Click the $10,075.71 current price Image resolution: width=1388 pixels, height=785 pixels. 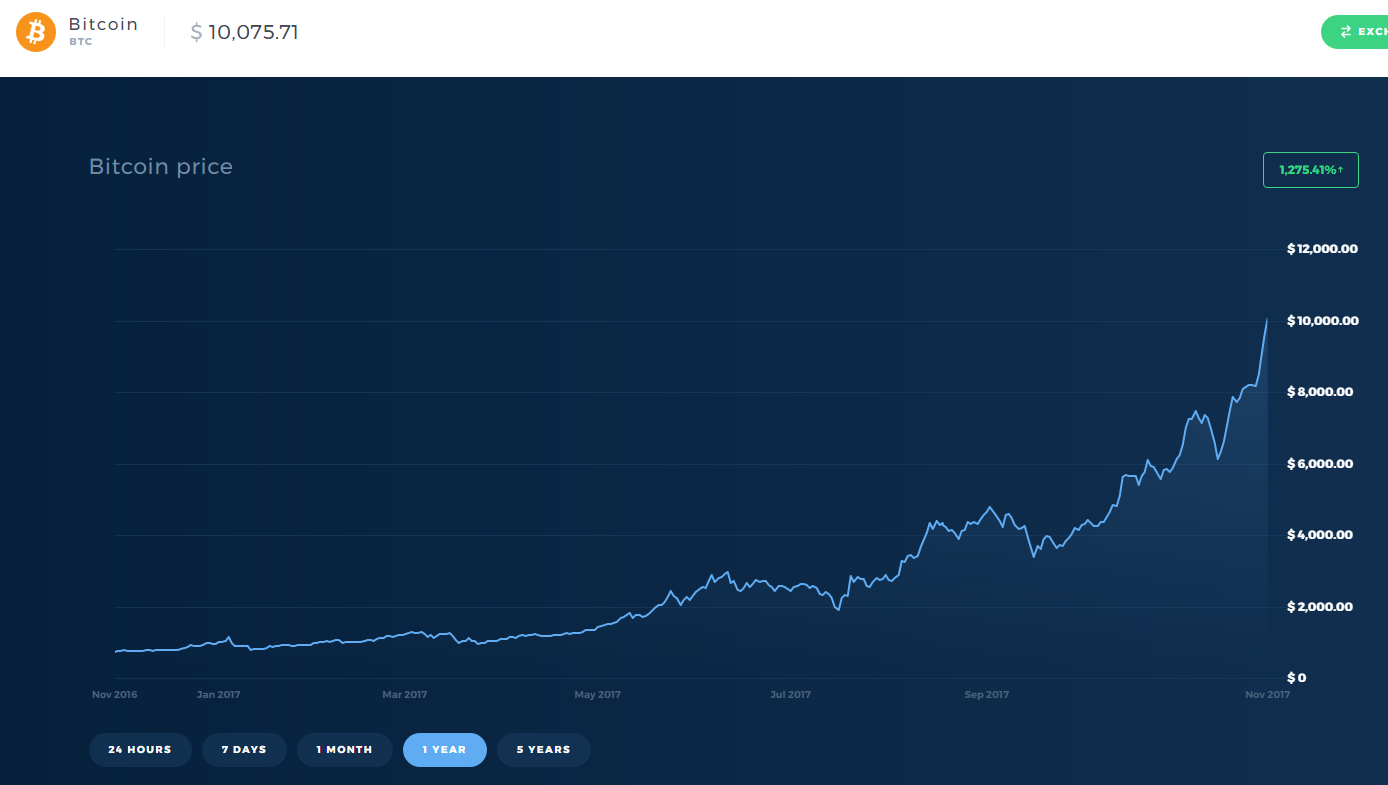click(x=245, y=32)
